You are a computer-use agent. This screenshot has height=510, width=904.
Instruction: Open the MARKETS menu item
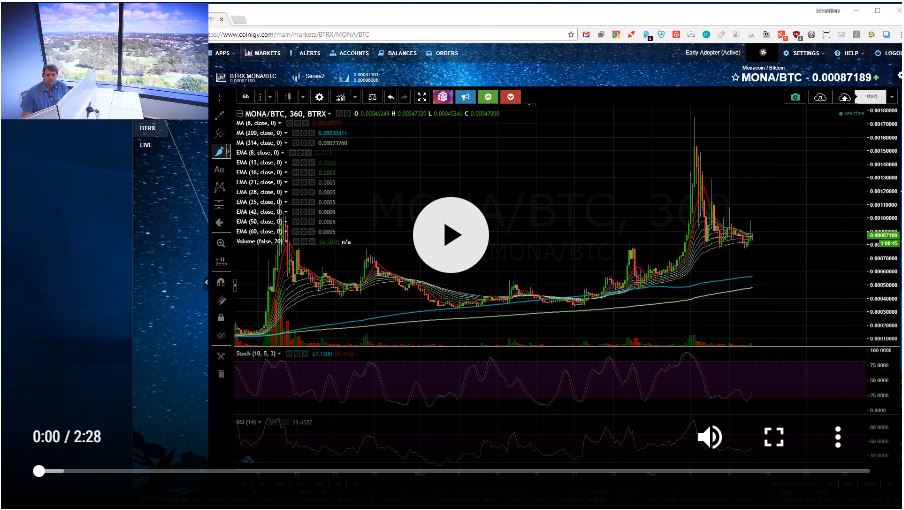262,53
